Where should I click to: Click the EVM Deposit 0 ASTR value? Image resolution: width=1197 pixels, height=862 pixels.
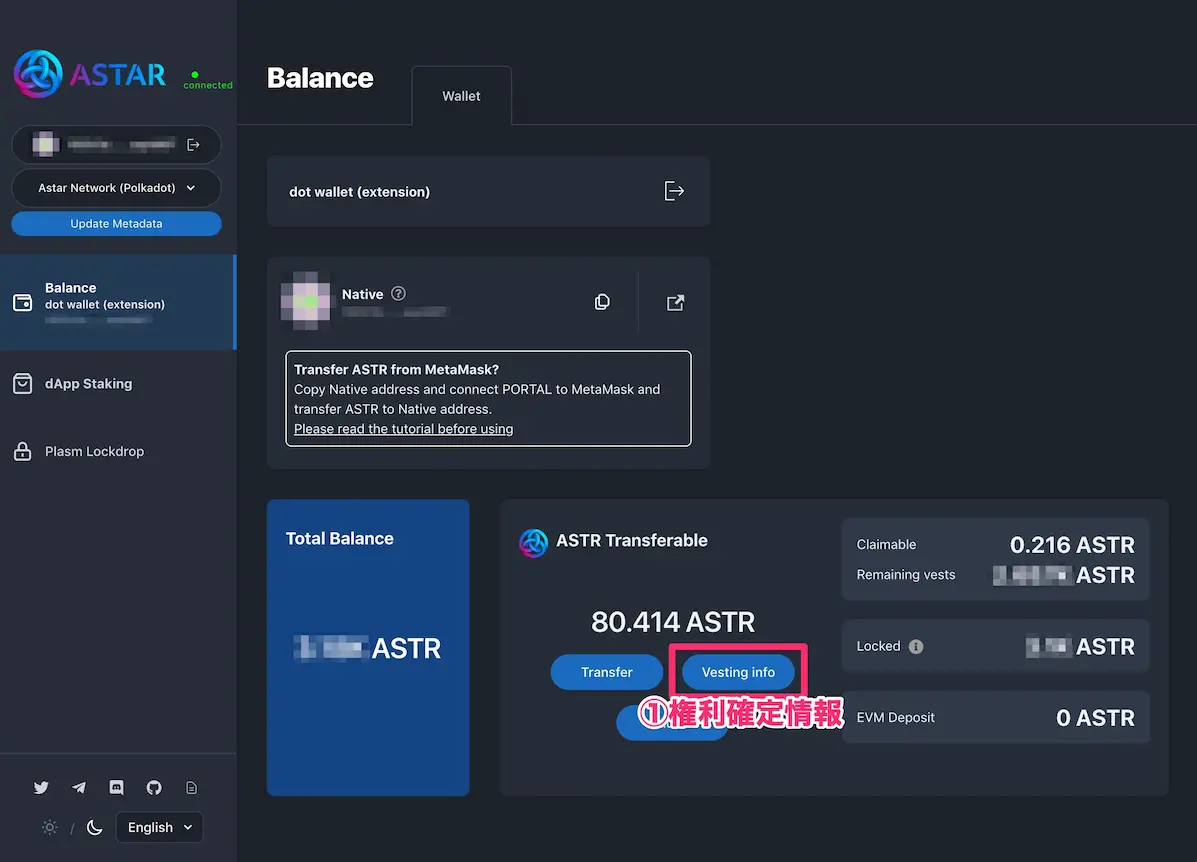[x=1095, y=718]
